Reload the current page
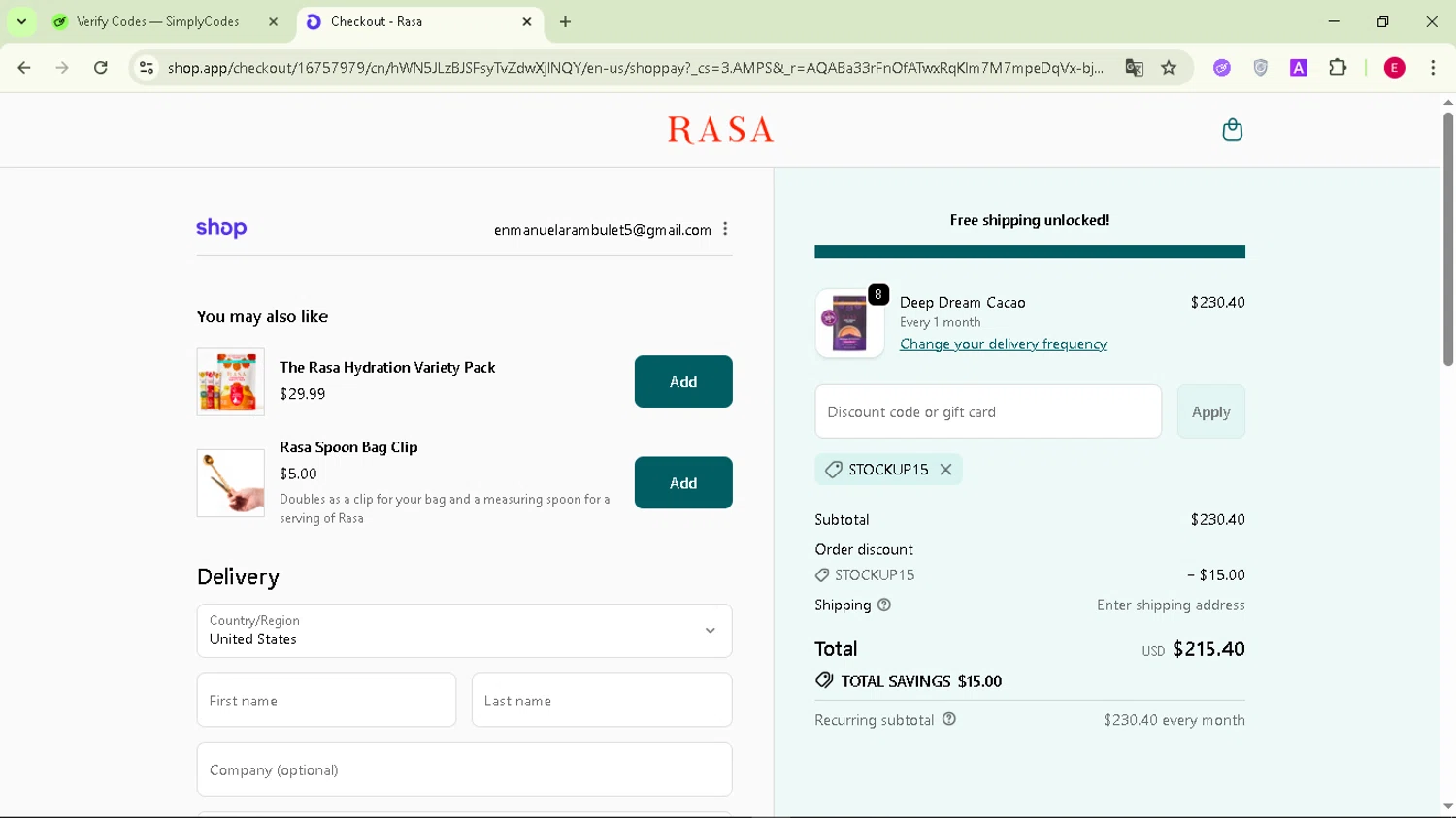1456x818 pixels. point(101,68)
